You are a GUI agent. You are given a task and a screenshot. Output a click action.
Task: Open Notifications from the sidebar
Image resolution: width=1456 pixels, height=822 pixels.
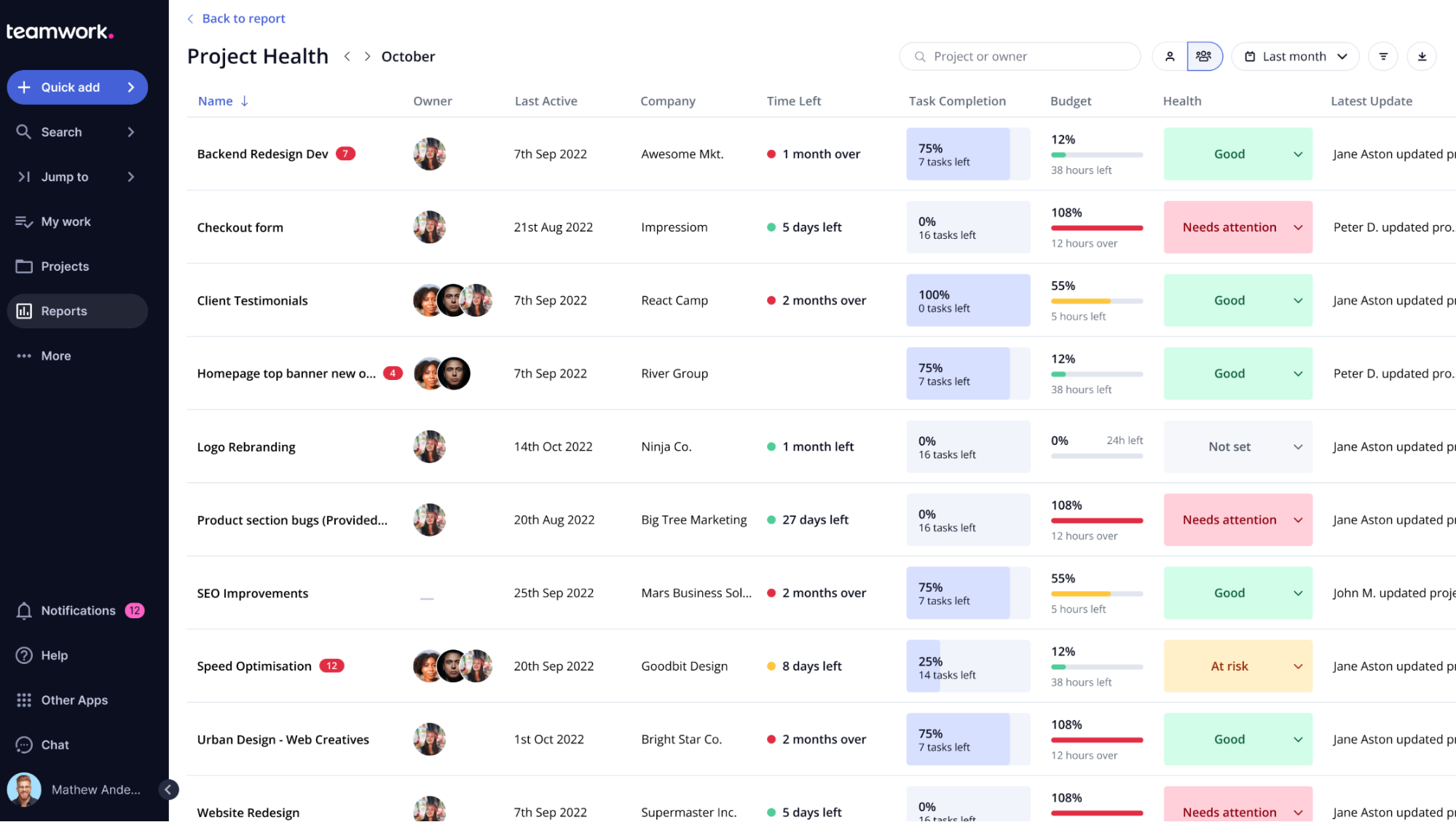78,610
